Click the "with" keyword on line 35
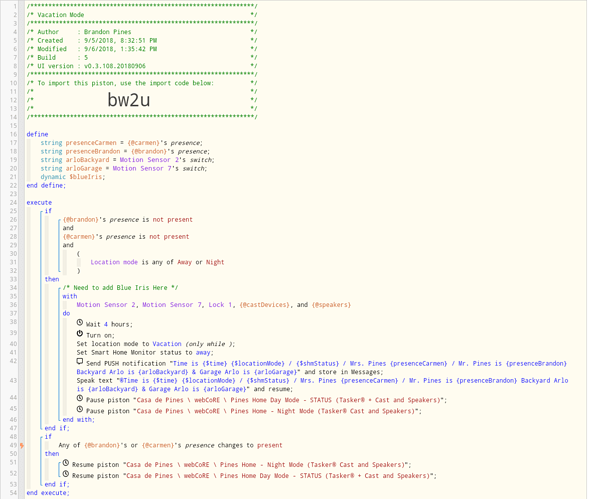 [x=70, y=297]
